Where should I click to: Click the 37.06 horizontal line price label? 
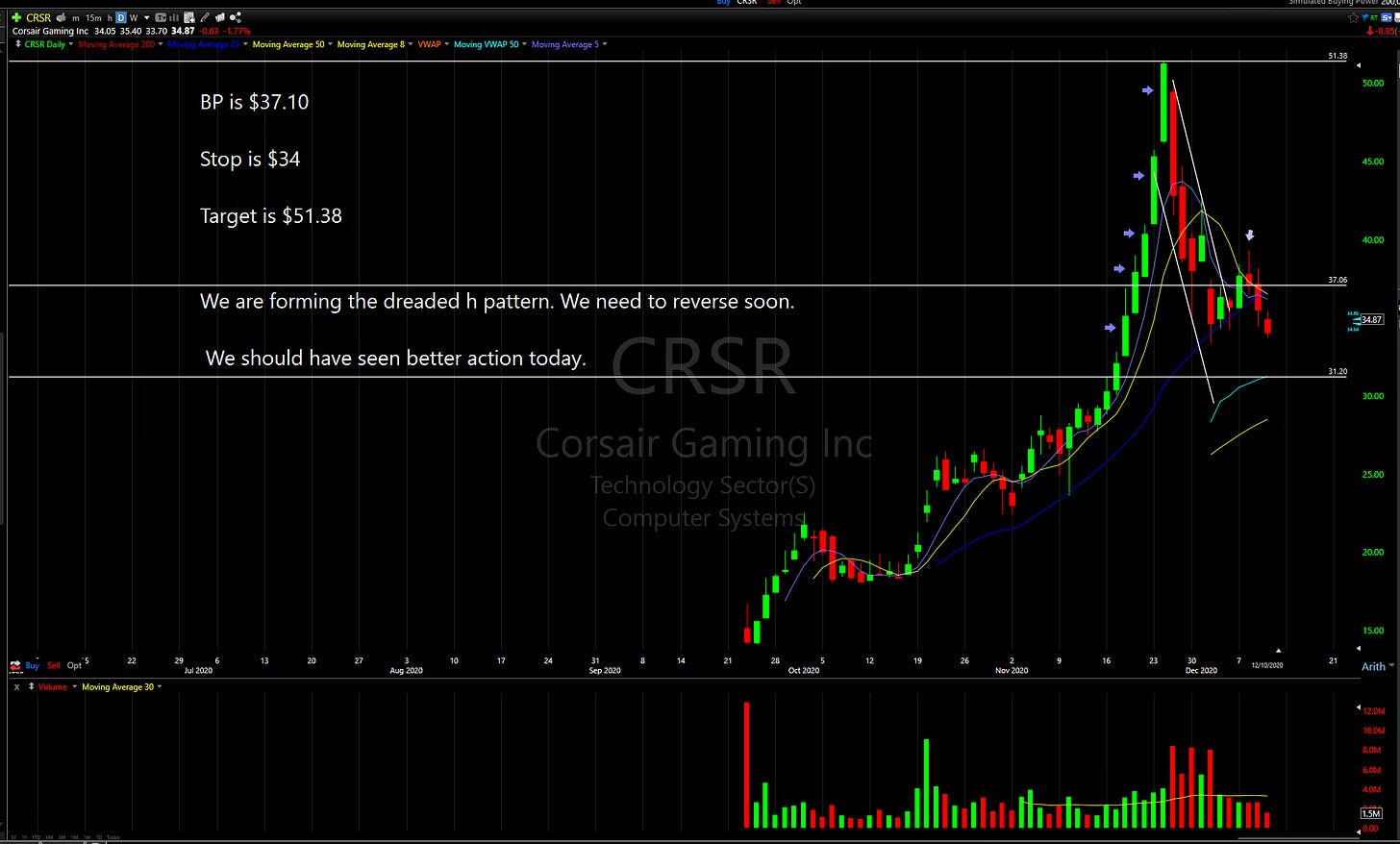(1337, 280)
